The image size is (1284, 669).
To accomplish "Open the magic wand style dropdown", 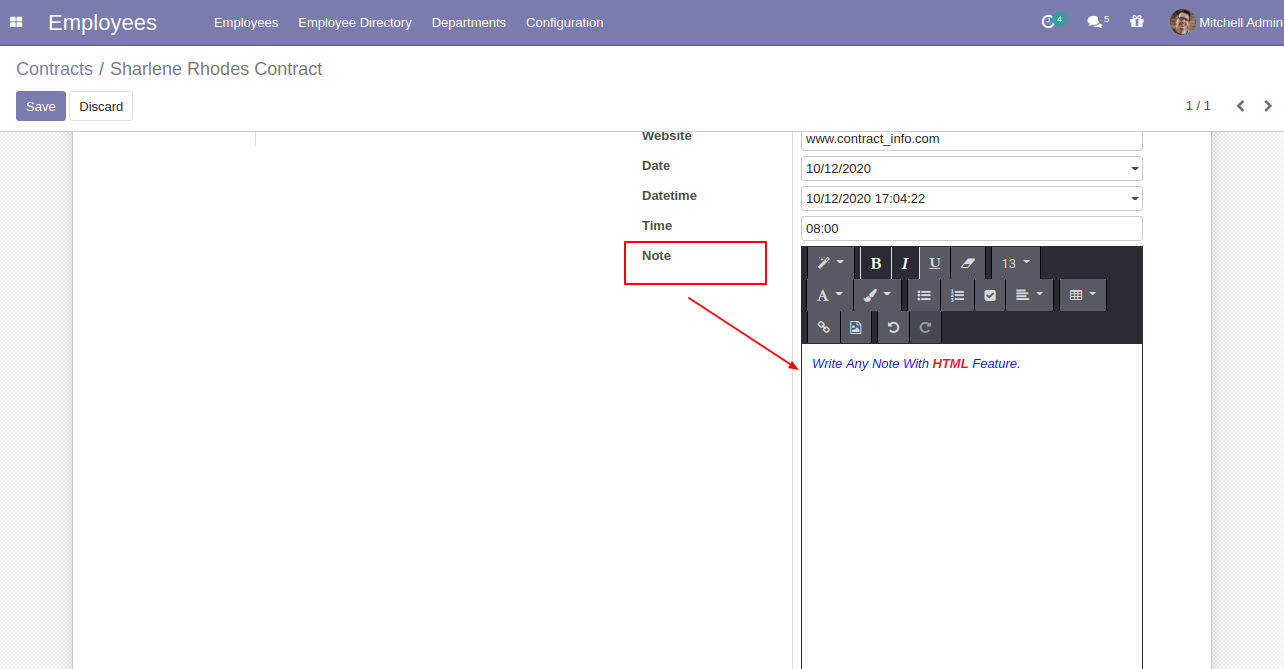I will click(x=831, y=263).
